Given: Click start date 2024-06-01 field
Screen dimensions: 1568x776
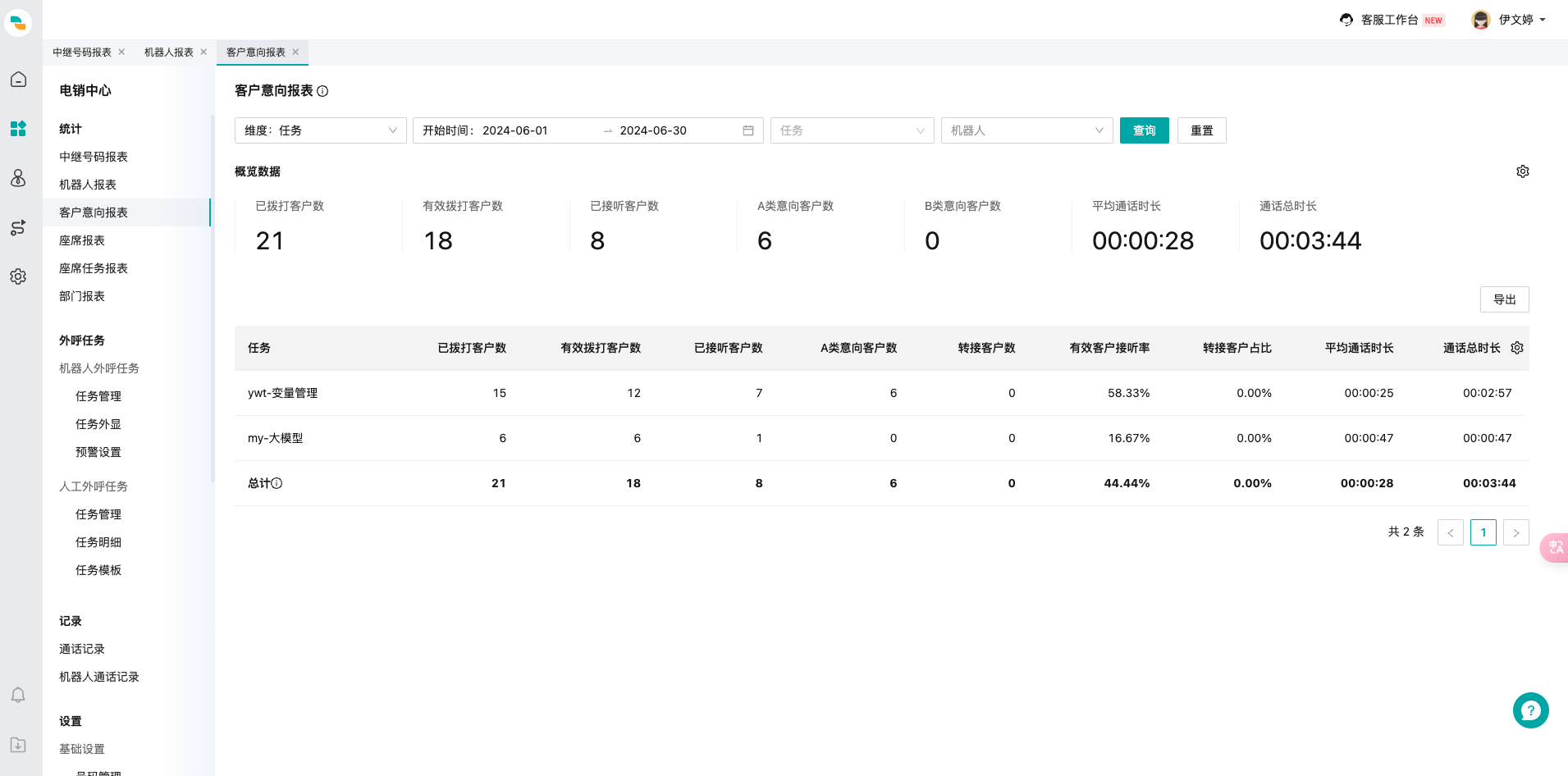Looking at the screenshot, I should click(514, 130).
